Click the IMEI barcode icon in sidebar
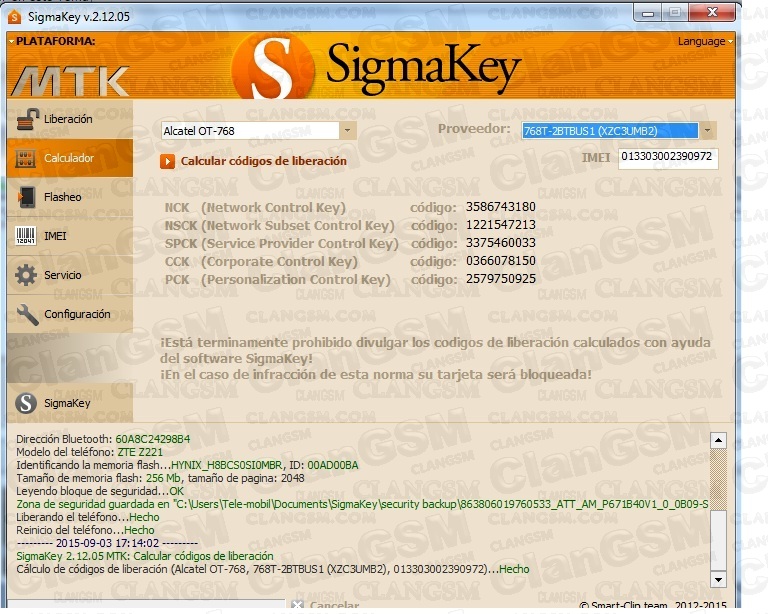 click(x=27, y=236)
